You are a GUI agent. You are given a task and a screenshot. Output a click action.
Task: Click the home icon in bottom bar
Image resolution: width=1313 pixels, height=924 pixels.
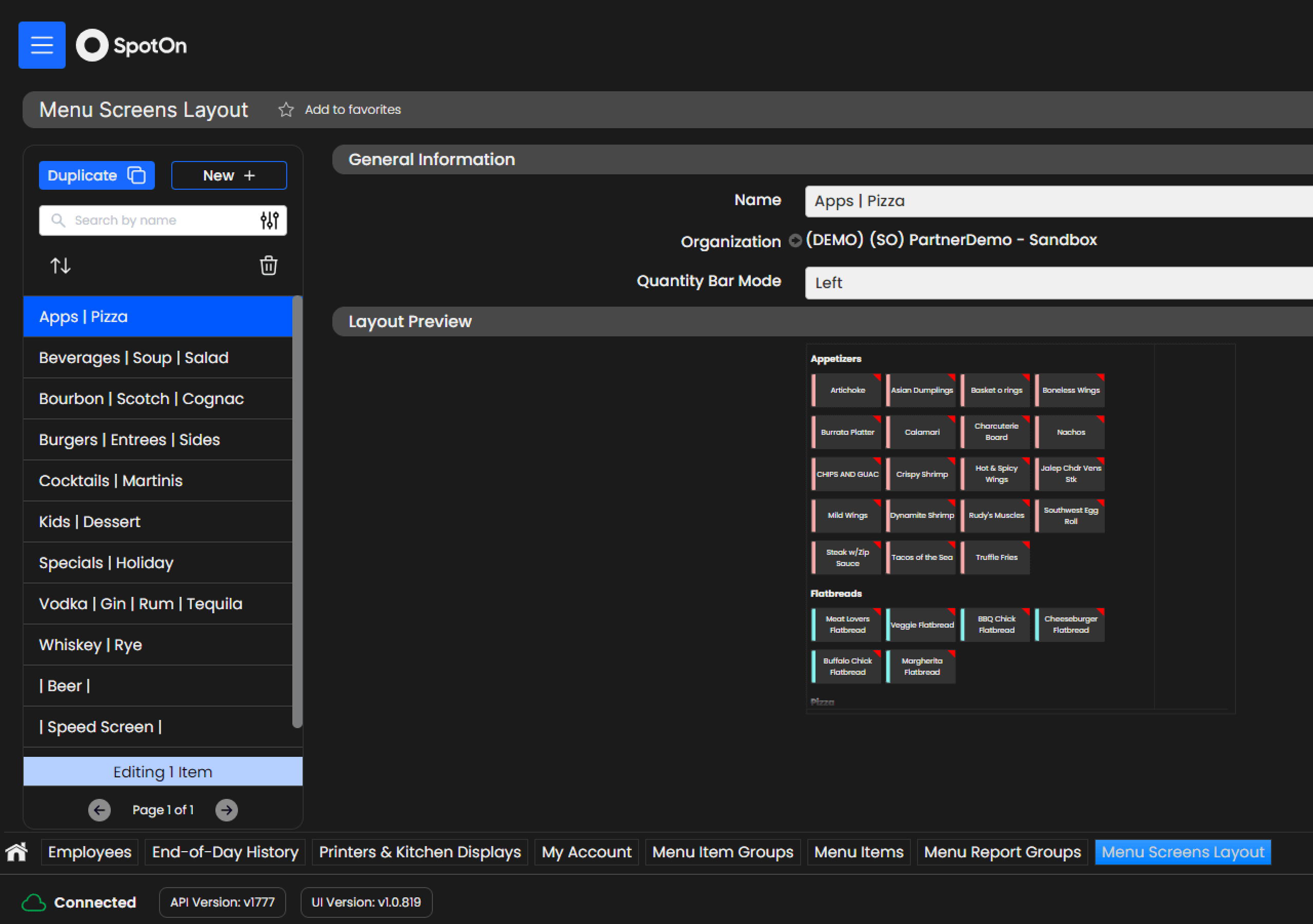(16, 852)
